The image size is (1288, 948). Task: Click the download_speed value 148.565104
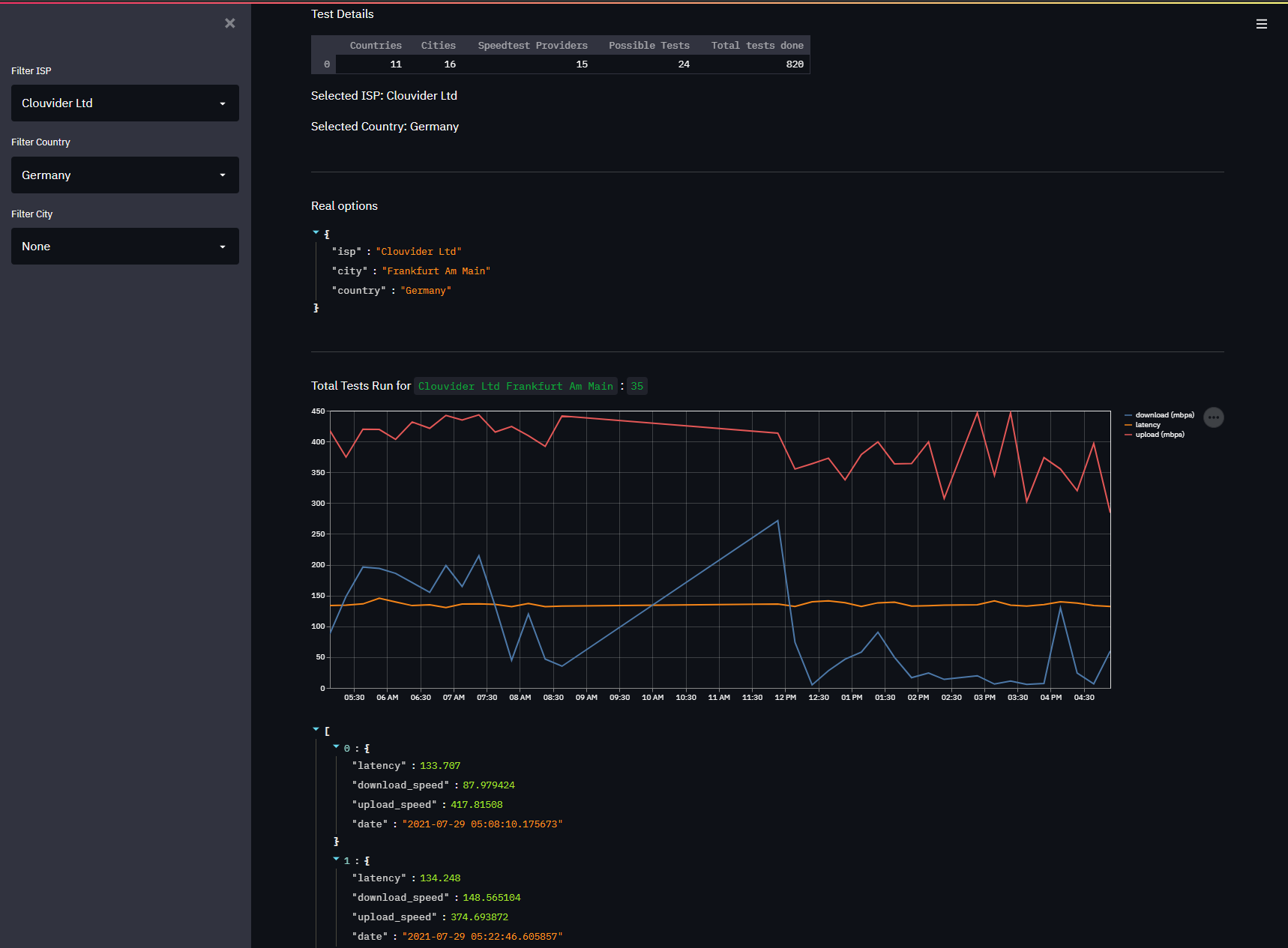pos(492,898)
